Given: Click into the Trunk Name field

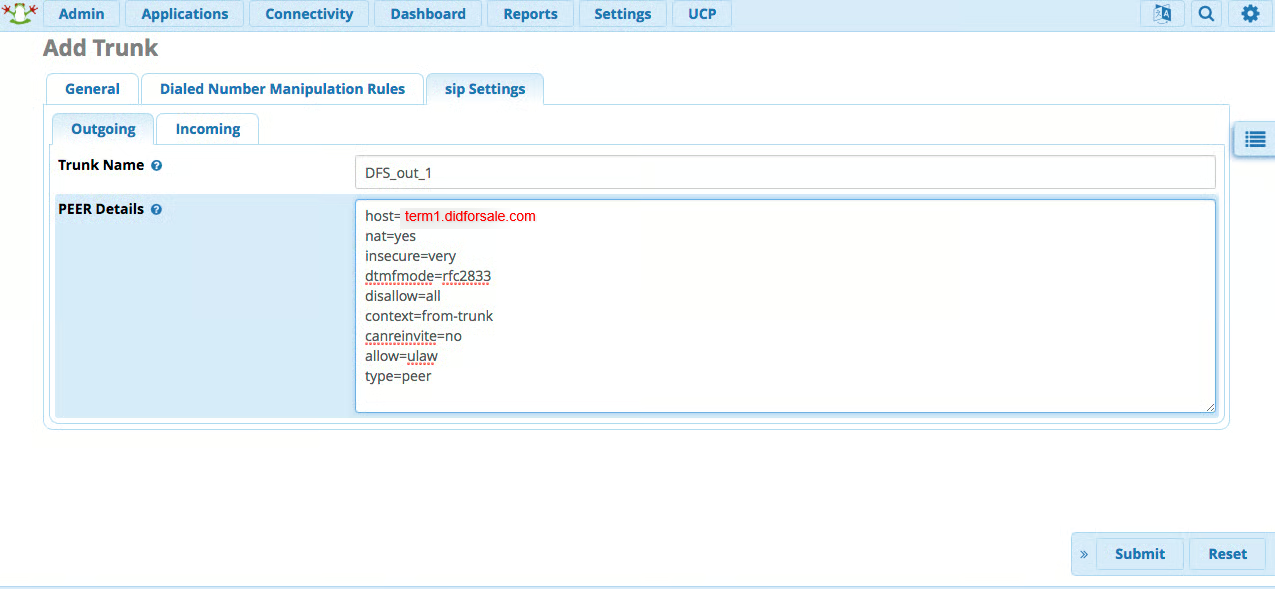Looking at the screenshot, I should click(785, 173).
